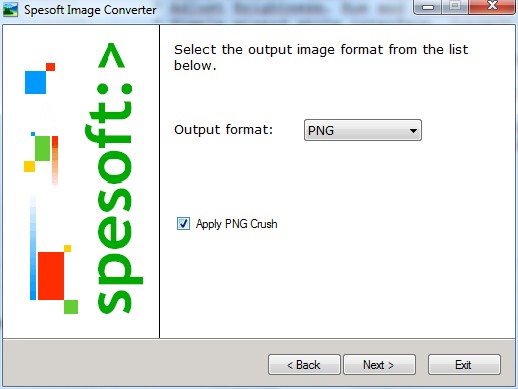Click the green square below red block

tap(71, 307)
